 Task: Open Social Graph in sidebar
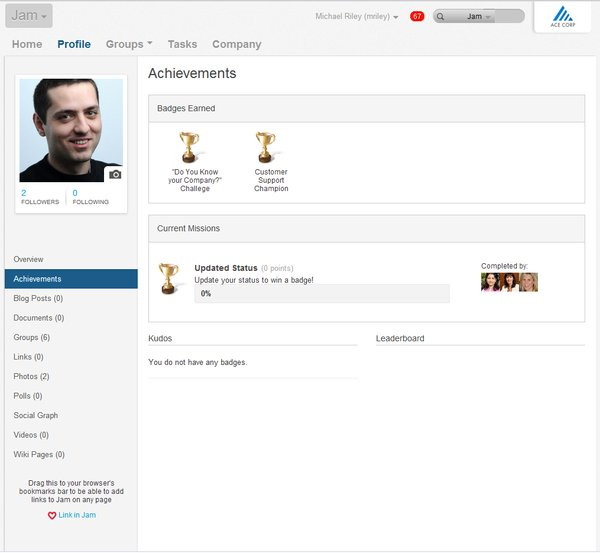tap(71, 415)
